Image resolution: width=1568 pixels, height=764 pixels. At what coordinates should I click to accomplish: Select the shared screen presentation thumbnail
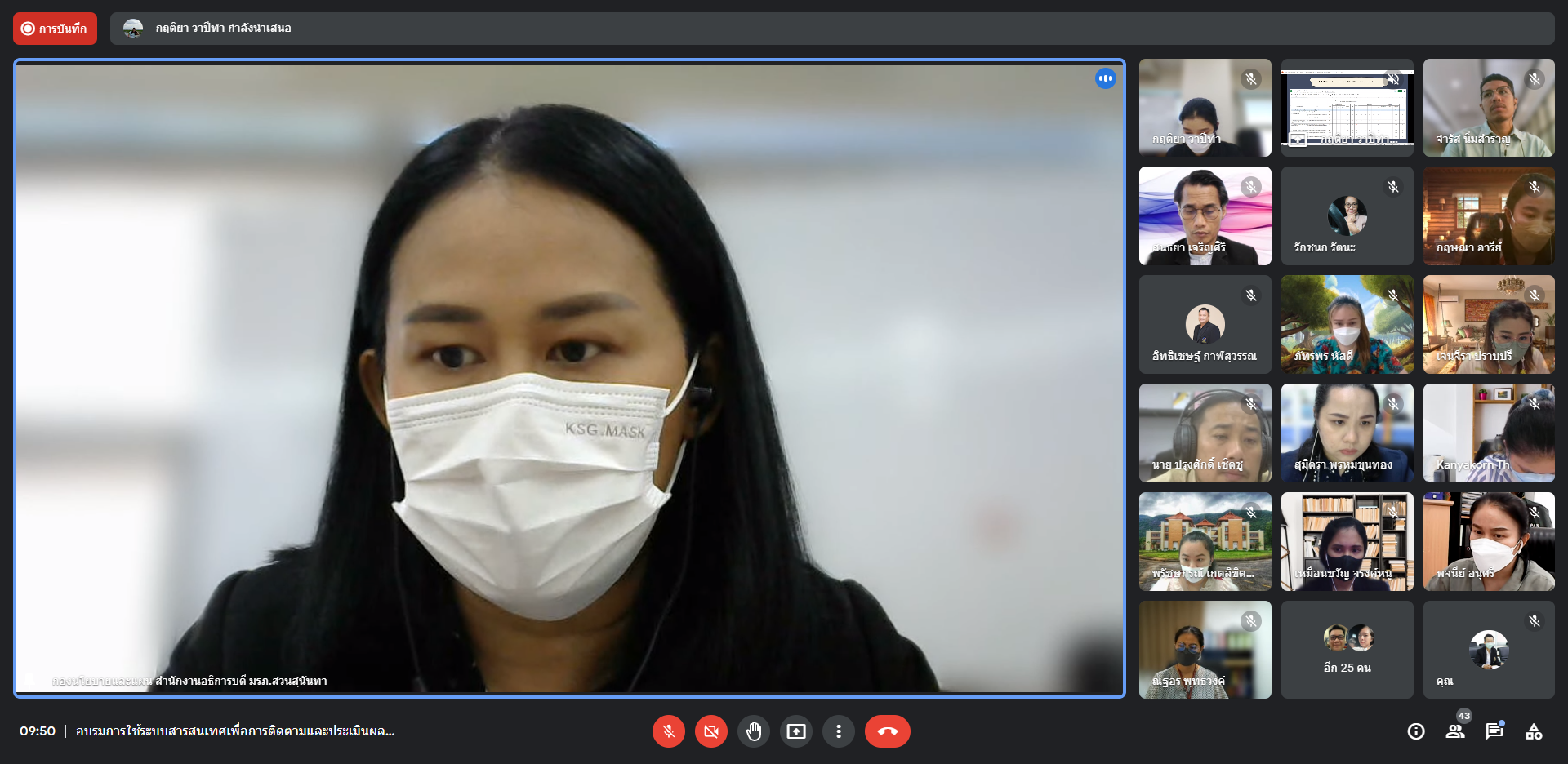(1347, 108)
